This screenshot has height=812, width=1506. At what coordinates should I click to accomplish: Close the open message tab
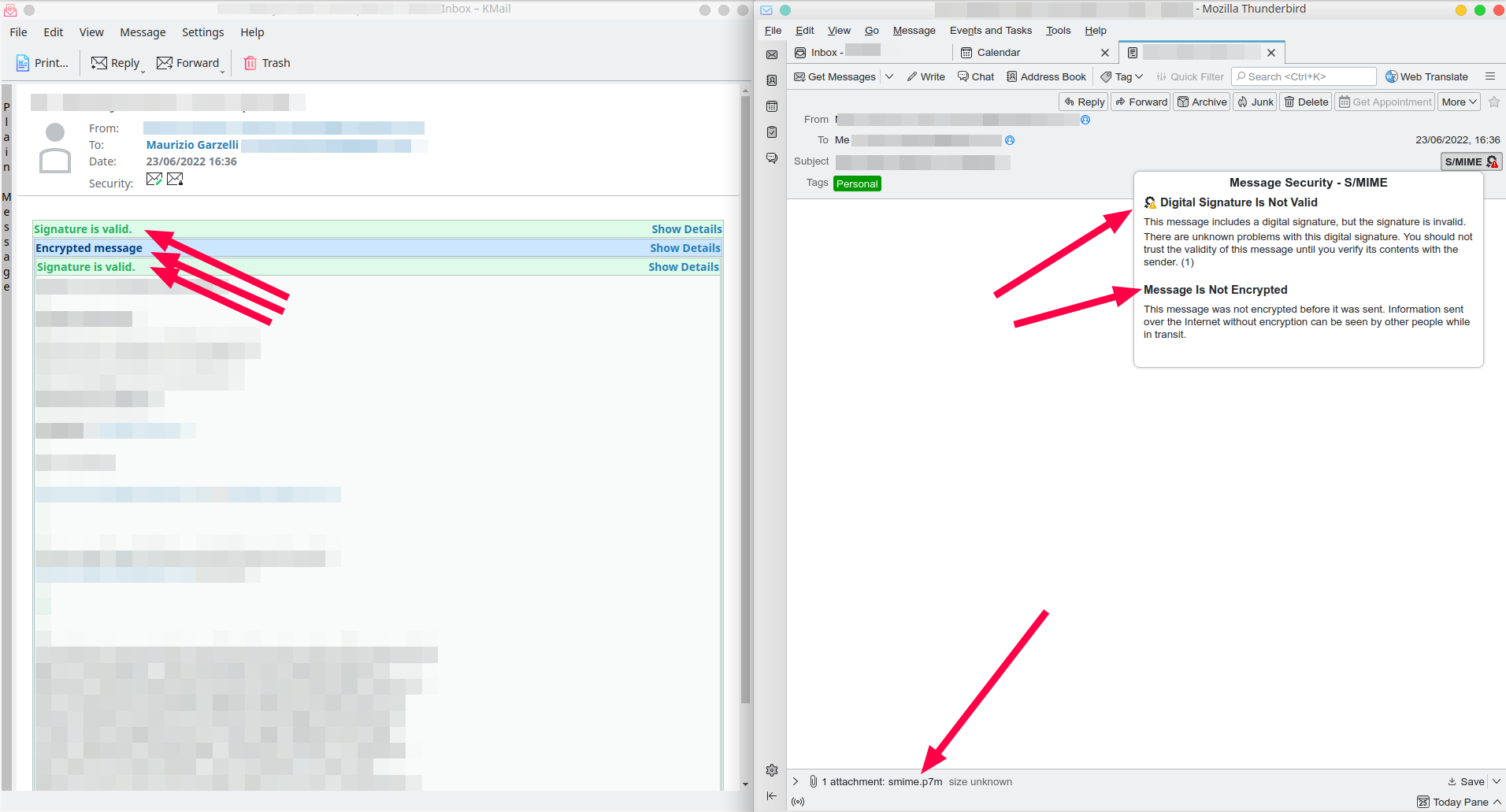1271,53
